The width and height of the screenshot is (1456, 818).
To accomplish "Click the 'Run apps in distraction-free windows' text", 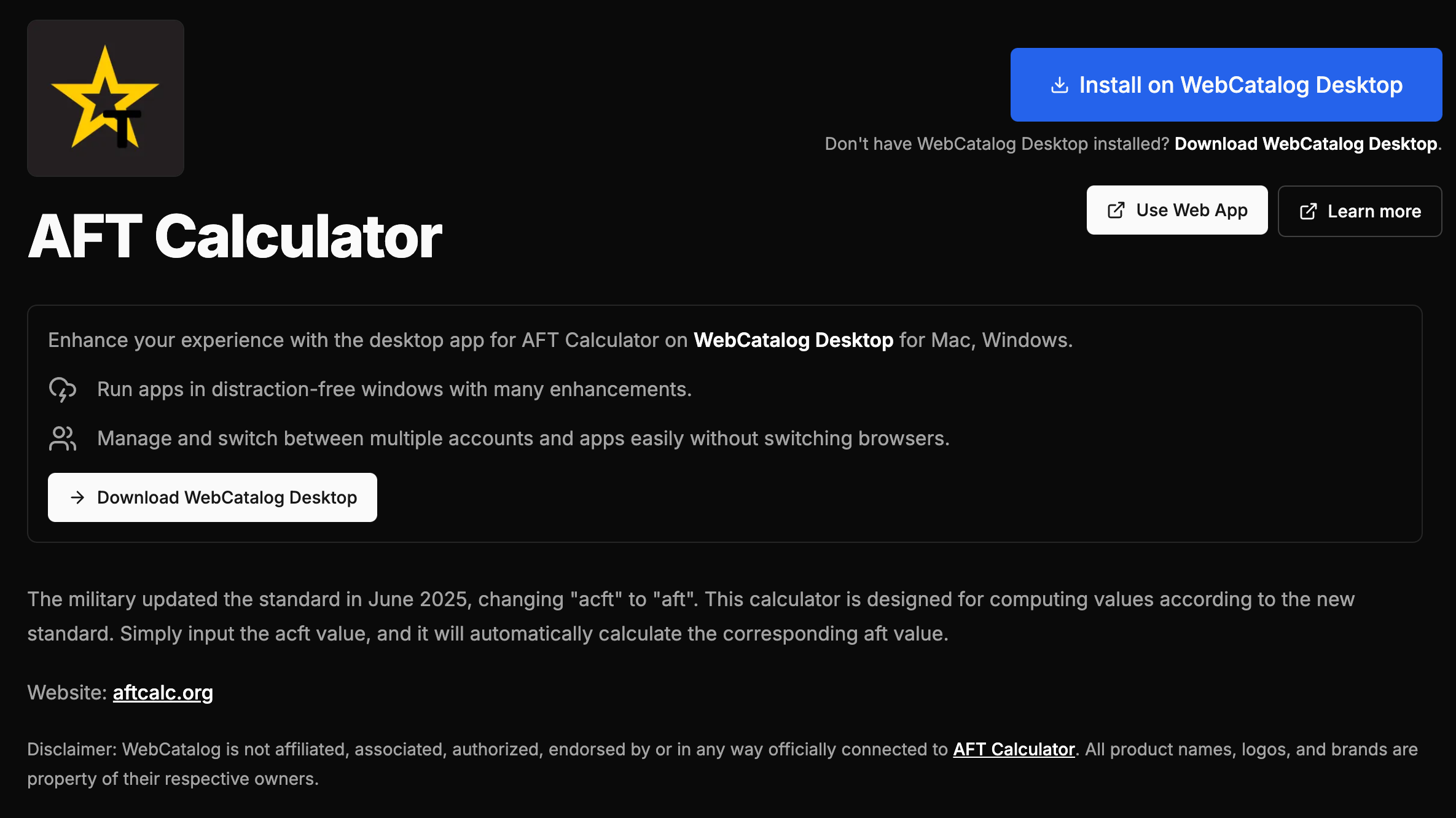I will pos(394,389).
